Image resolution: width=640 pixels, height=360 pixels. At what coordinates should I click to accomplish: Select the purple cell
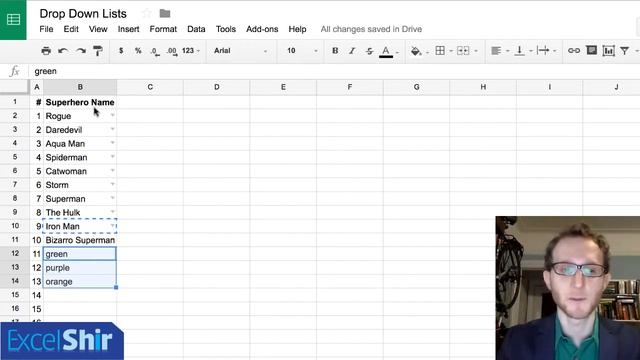[80, 268]
